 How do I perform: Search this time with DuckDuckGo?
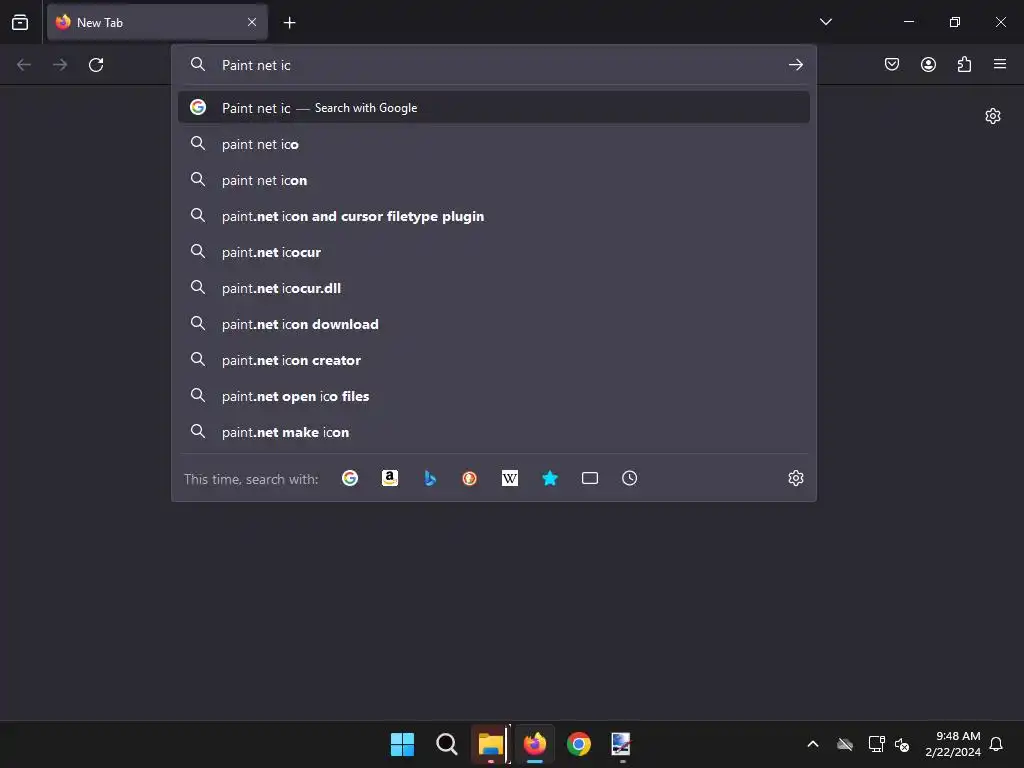(x=470, y=478)
